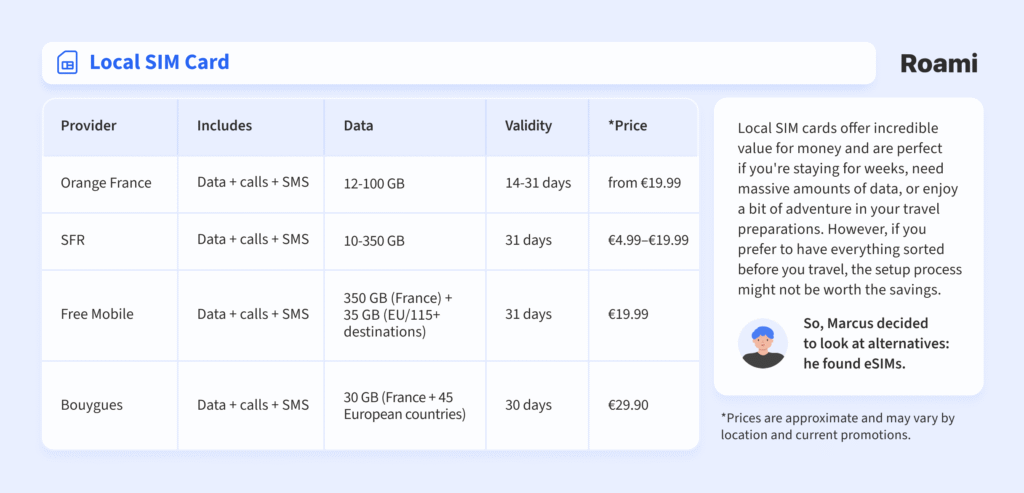Click Marcus avatar illustration

762,344
